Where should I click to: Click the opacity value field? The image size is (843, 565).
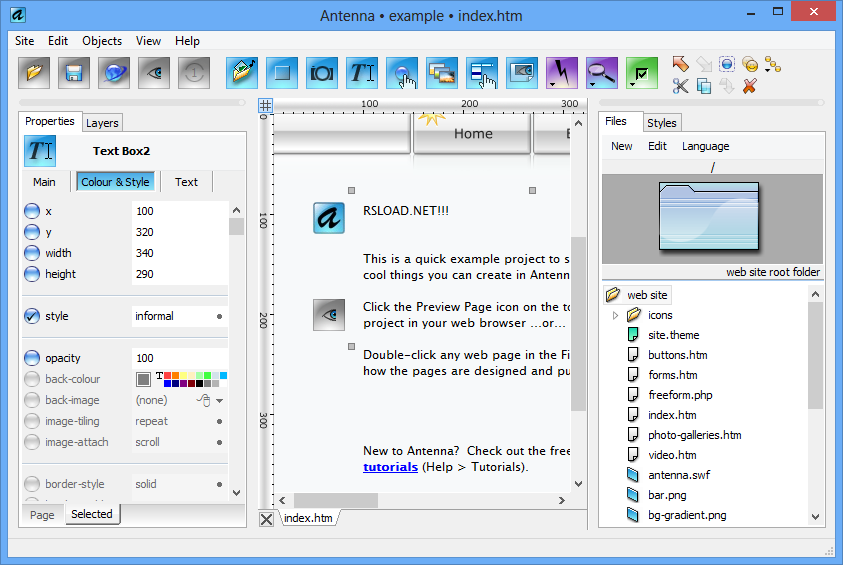pyautogui.click(x=180, y=358)
